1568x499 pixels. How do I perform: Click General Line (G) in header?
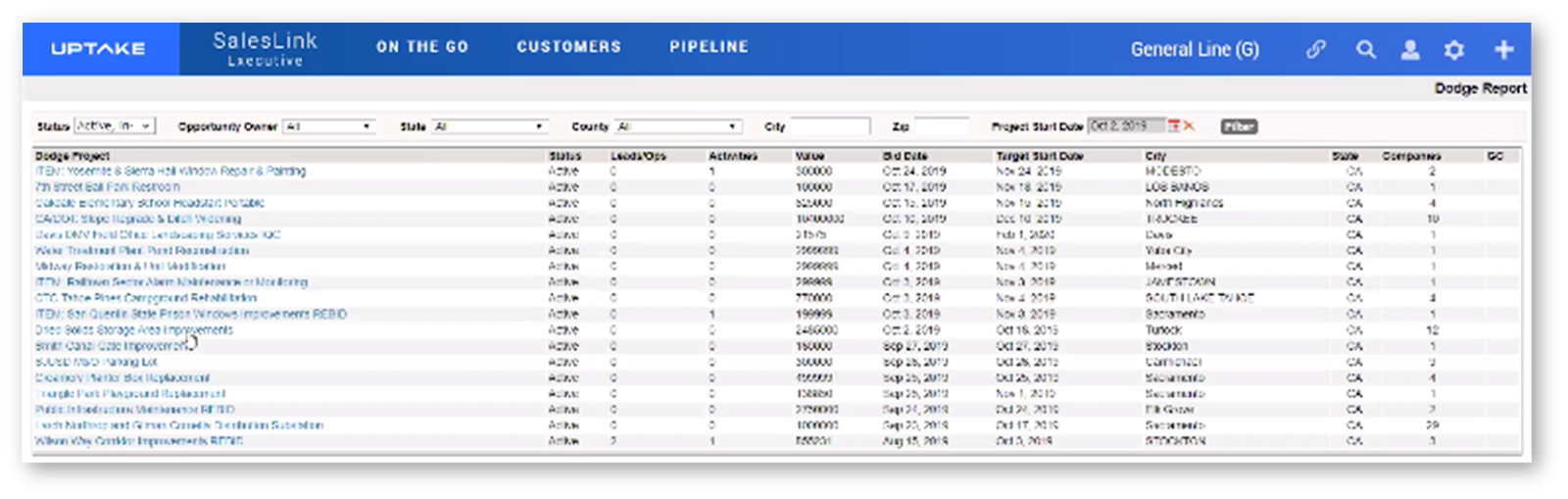(1195, 49)
